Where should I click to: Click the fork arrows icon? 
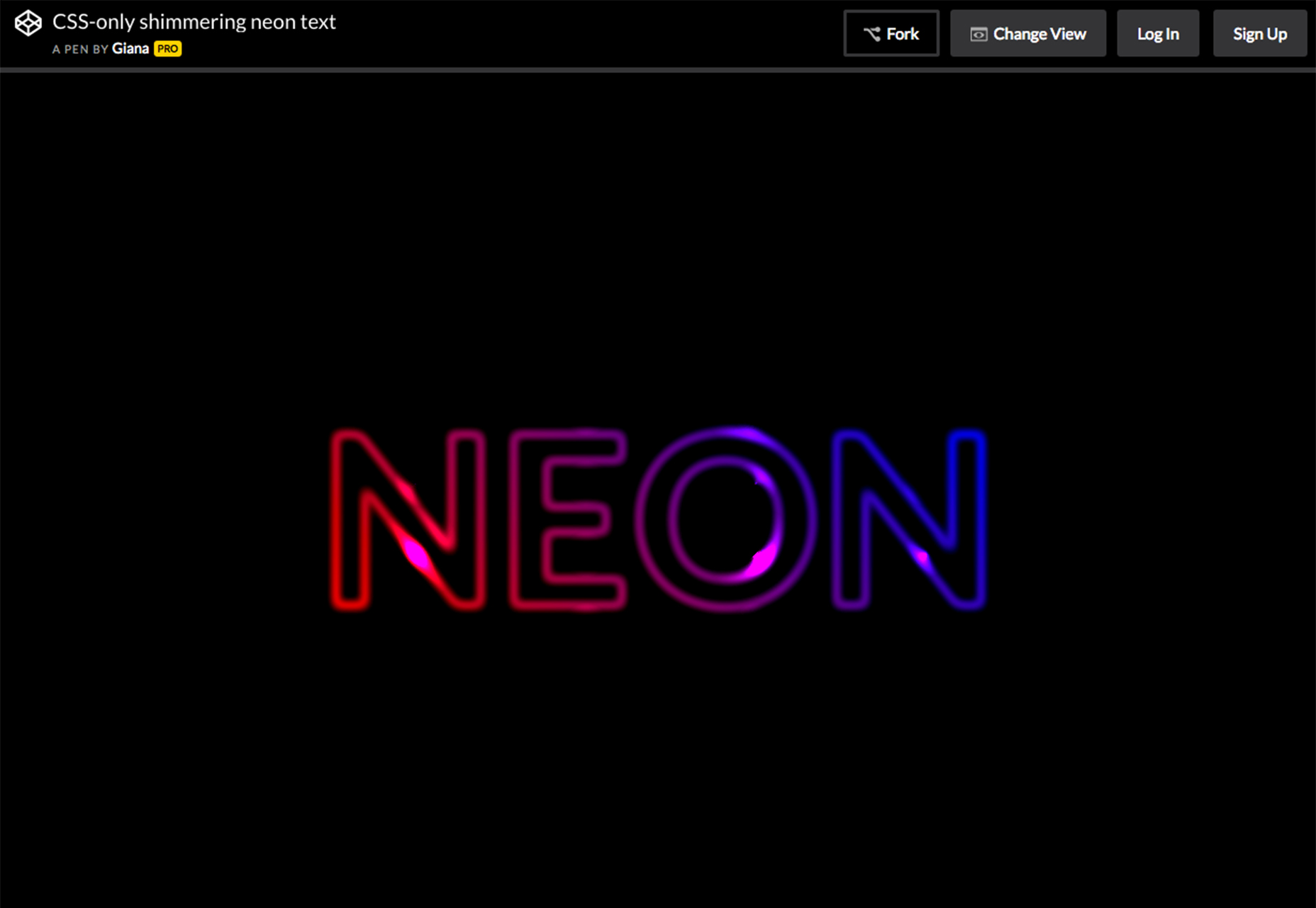871,34
